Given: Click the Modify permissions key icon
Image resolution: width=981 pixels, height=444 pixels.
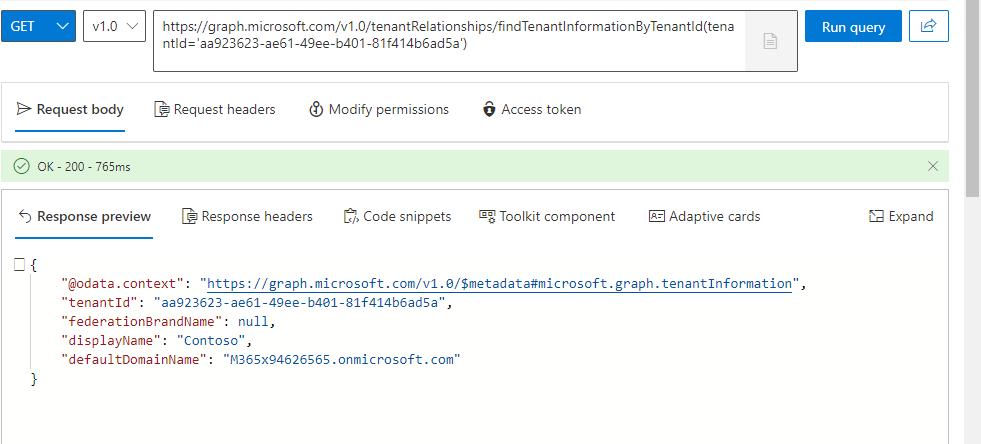Looking at the screenshot, I should coord(316,109).
